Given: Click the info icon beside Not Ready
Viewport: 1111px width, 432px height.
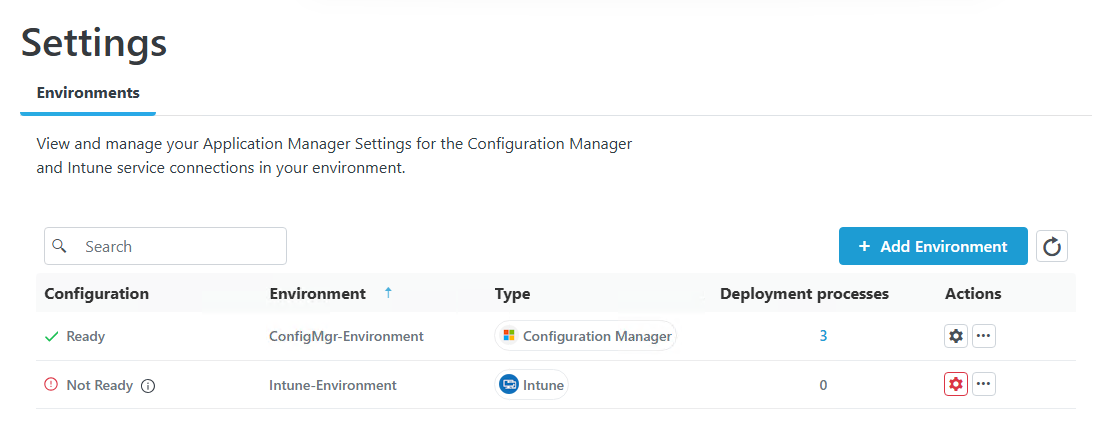Looking at the screenshot, I should [x=148, y=385].
